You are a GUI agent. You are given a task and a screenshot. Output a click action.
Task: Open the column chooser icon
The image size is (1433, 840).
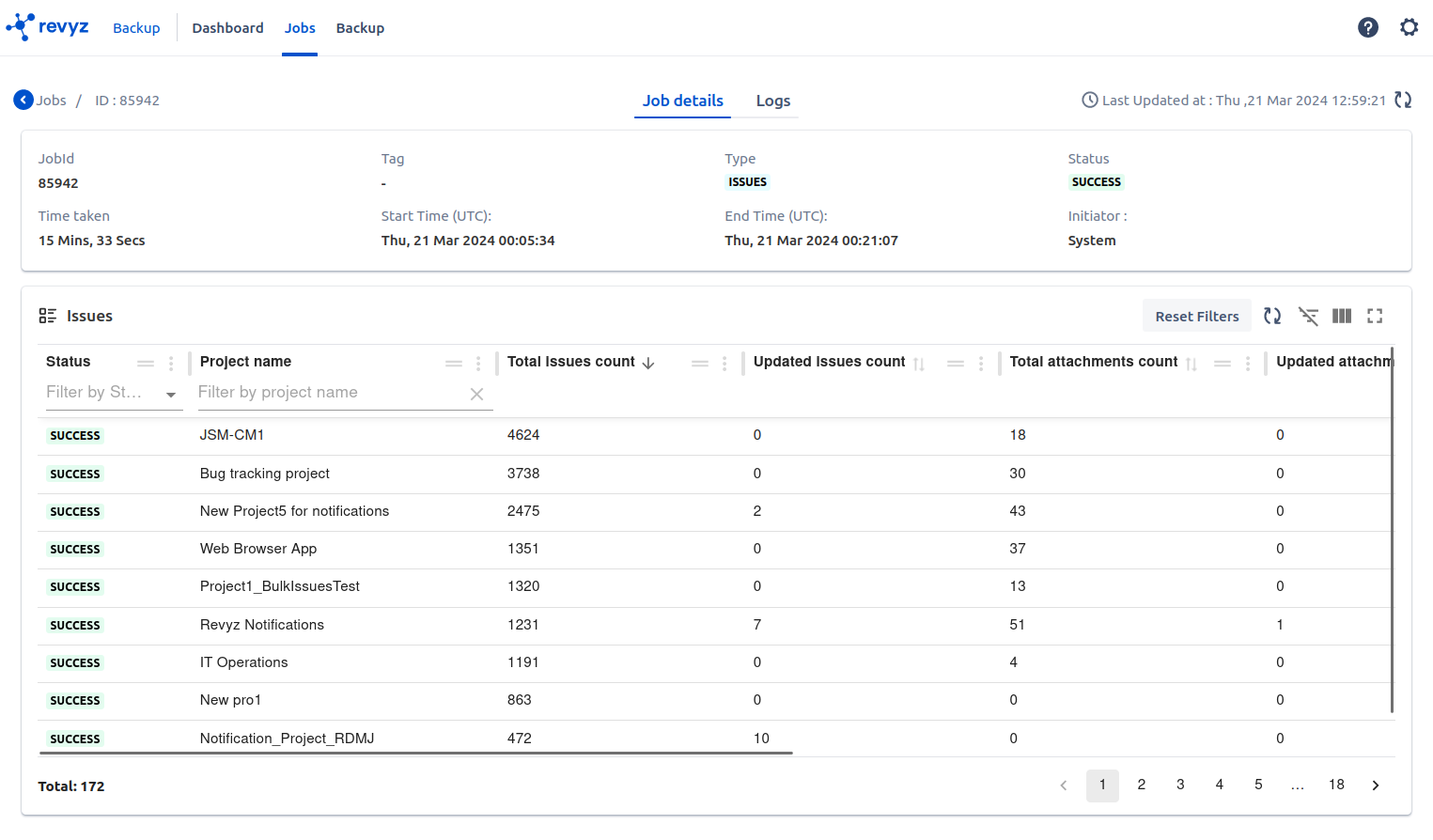[1342, 316]
